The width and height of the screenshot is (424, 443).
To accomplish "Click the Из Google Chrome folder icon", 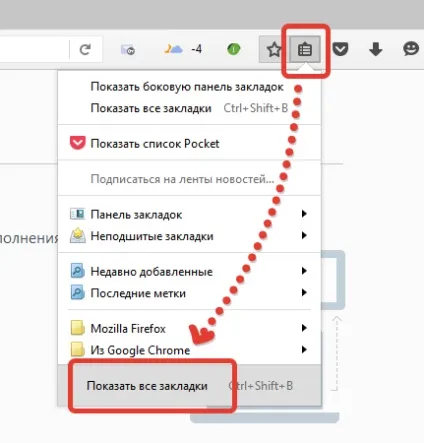I will pos(77,350).
